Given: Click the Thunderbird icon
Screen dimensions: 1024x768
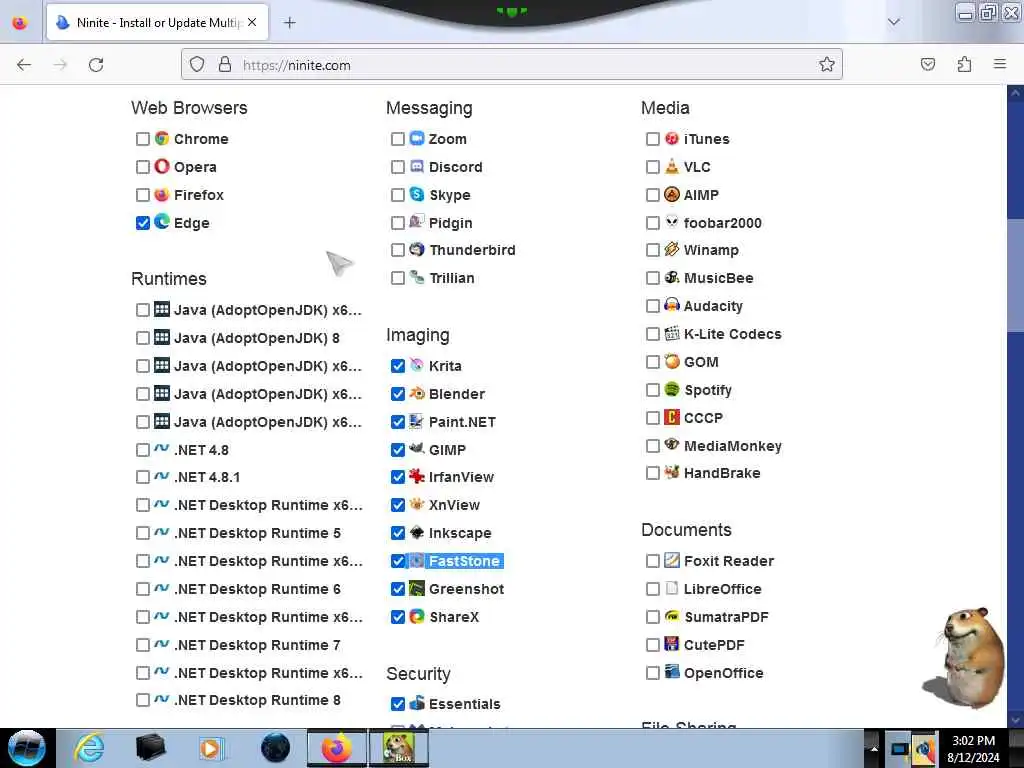Looking at the screenshot, I should [417, 249].
